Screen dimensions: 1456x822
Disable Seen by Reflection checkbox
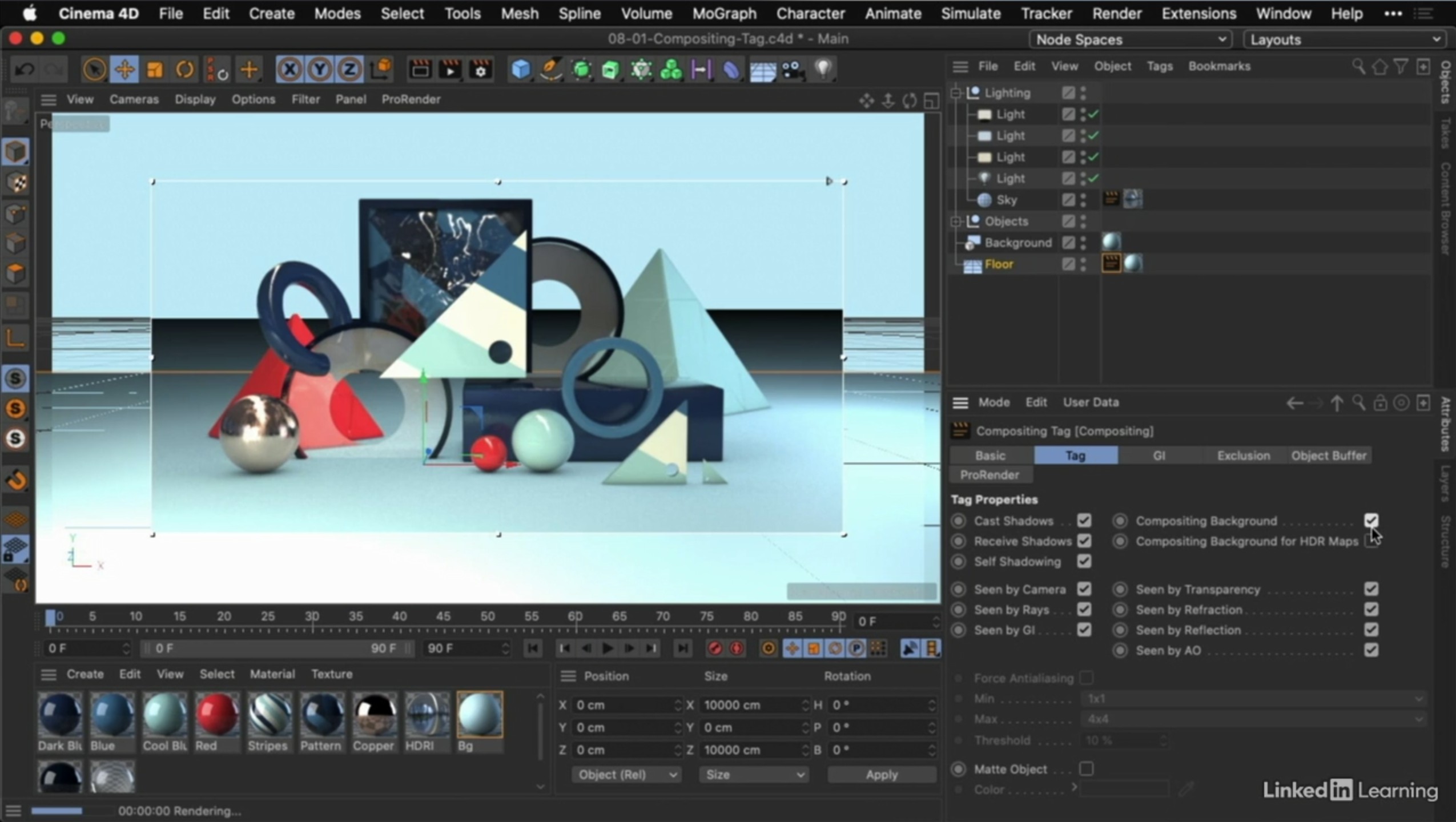pyautogui.click(x=1371, y=630)
